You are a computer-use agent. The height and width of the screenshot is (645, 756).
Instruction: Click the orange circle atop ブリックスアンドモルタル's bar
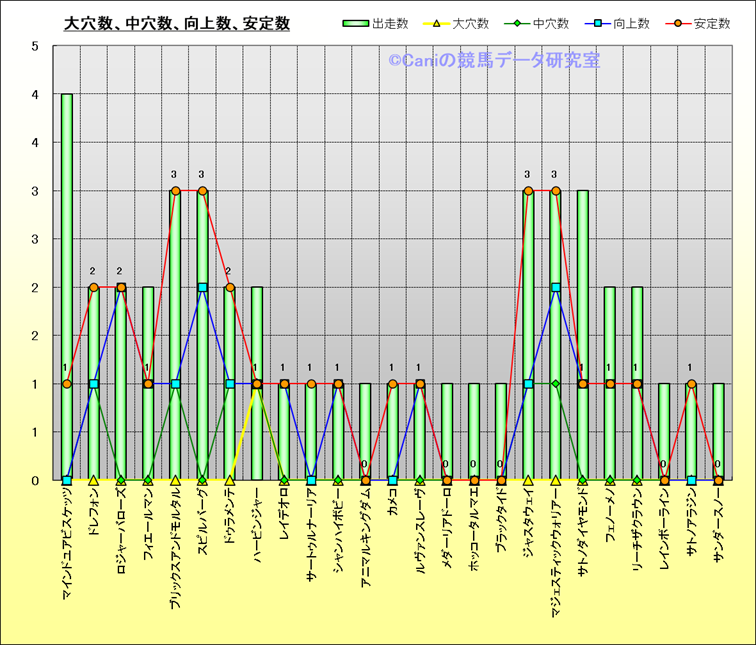(x=175, y=190)
